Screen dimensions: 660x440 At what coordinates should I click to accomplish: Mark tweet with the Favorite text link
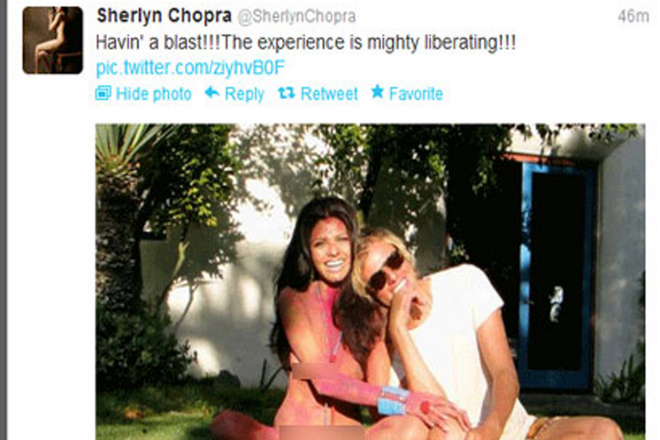(416, 93)
